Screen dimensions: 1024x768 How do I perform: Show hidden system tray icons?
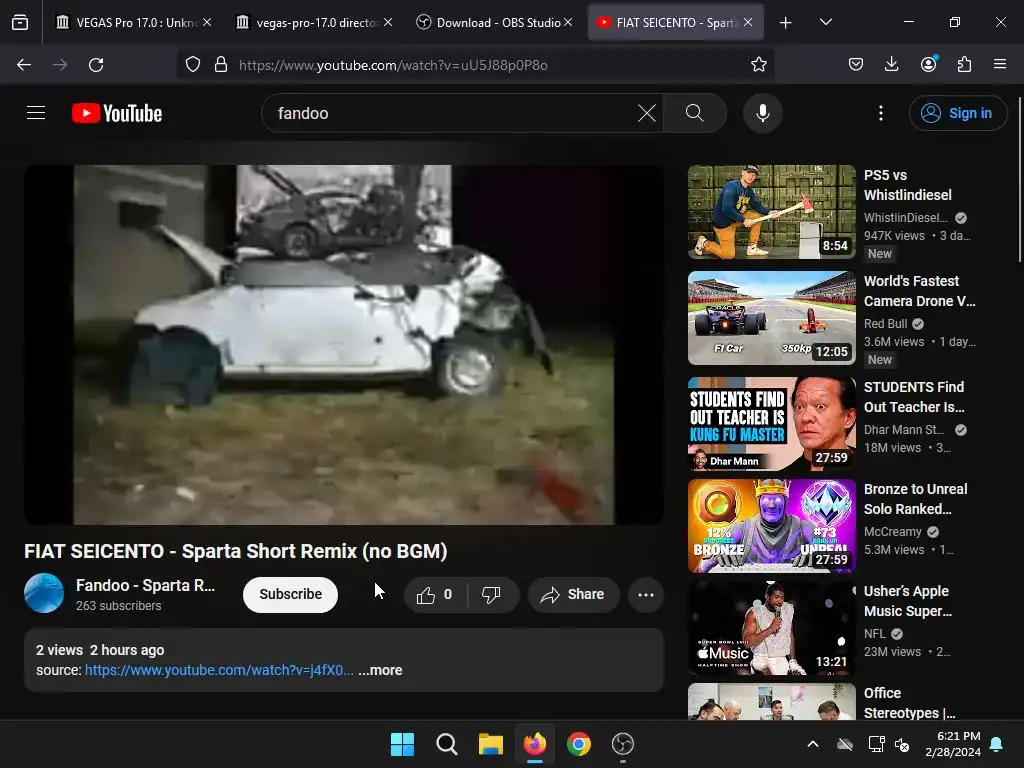(x=813, y=744)
